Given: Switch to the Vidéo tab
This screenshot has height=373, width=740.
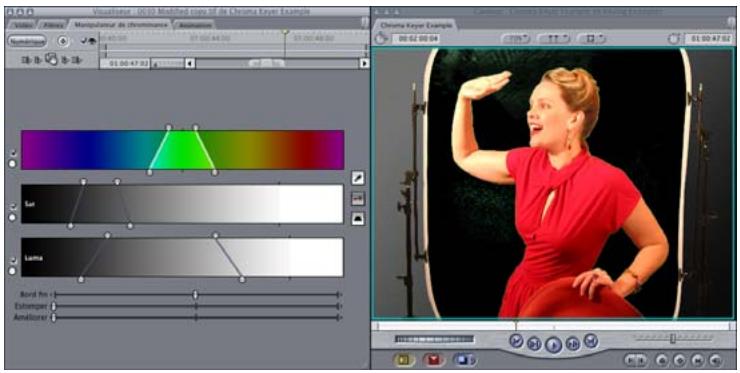Looking at the screenshot, I should click(x=23, y=25).
